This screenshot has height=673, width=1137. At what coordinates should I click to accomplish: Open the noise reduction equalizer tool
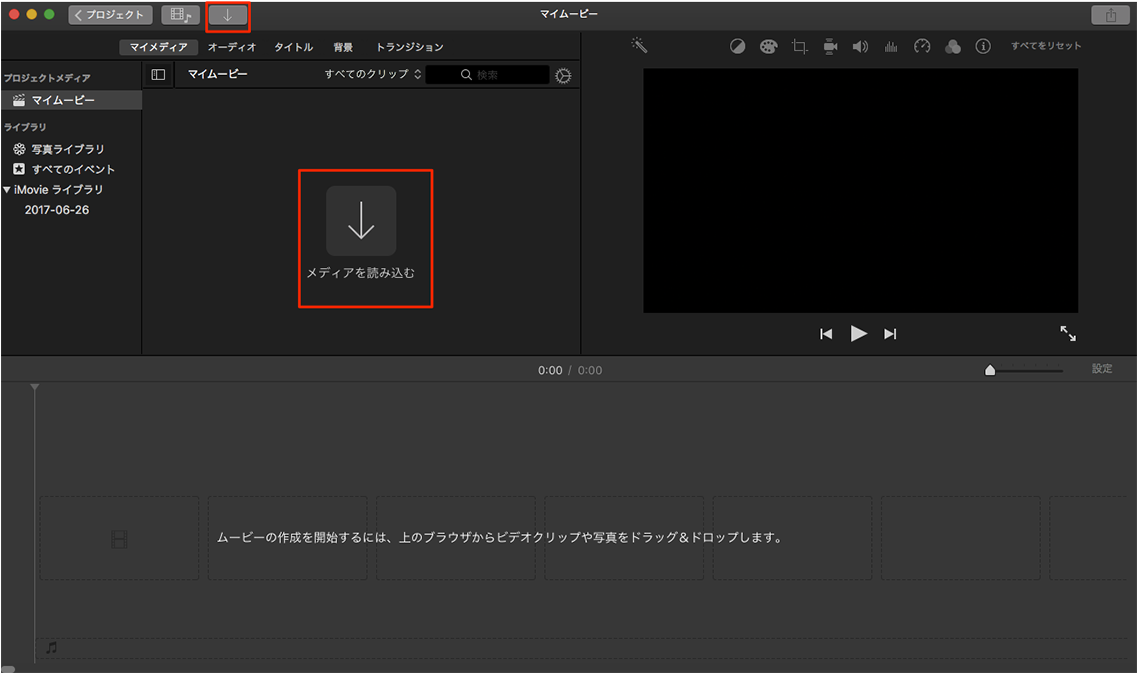click(891, 45)
